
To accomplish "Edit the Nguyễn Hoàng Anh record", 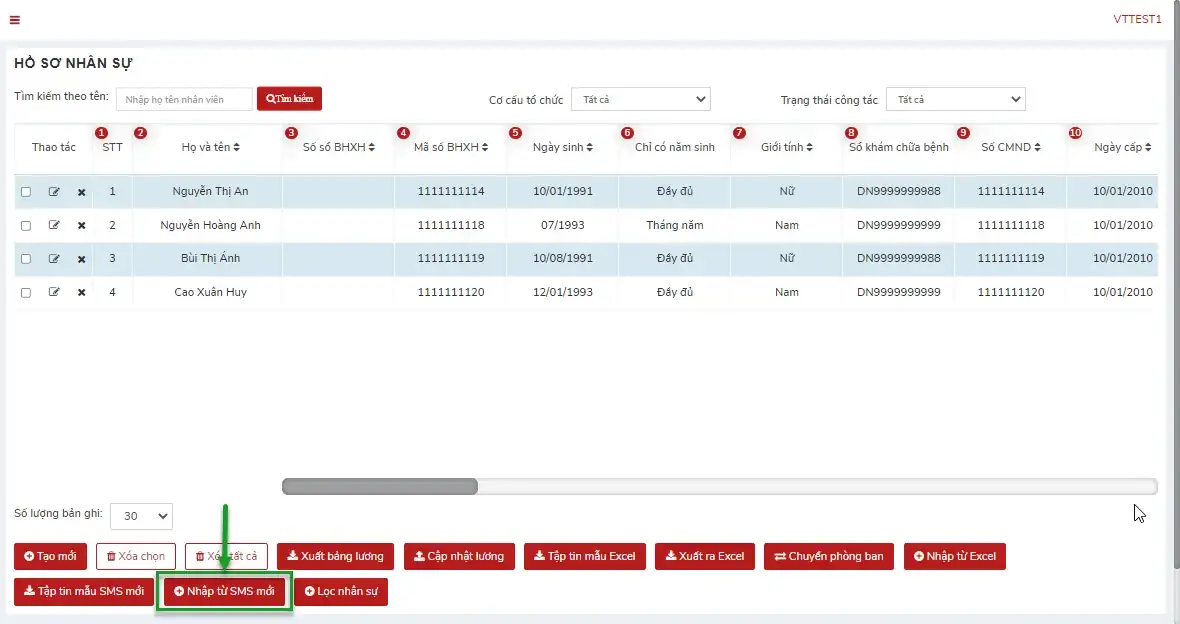I will coord(54,225).
